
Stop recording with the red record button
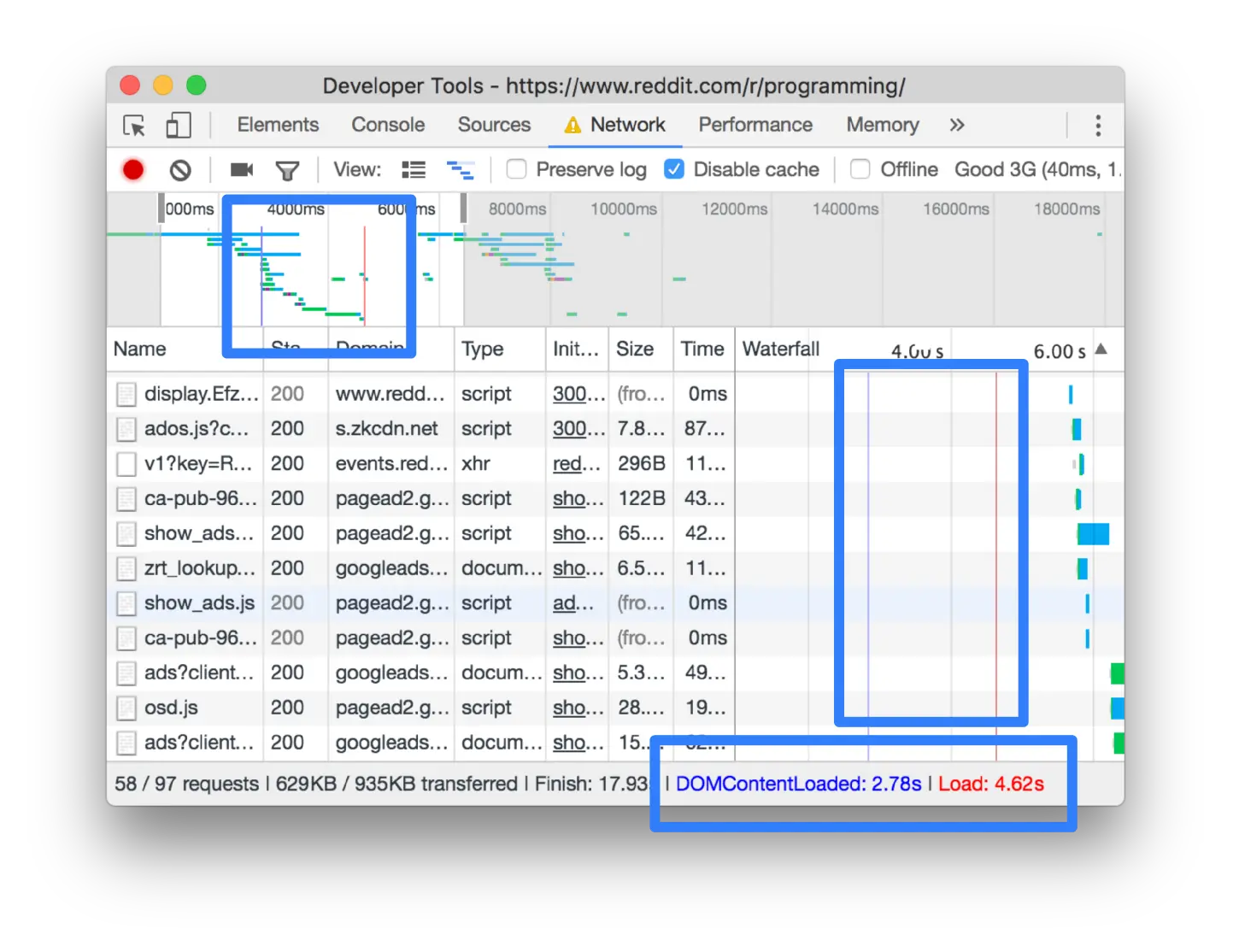pos(133,170)
